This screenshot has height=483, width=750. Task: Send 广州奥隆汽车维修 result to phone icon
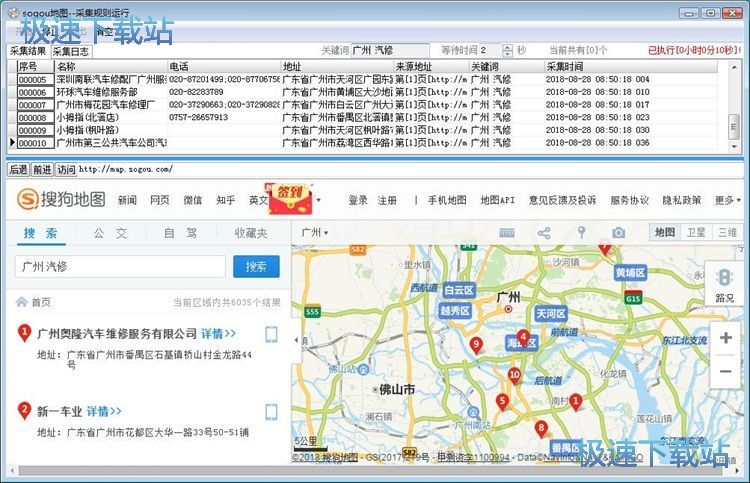pyautogui.click(x=271, y=333)
